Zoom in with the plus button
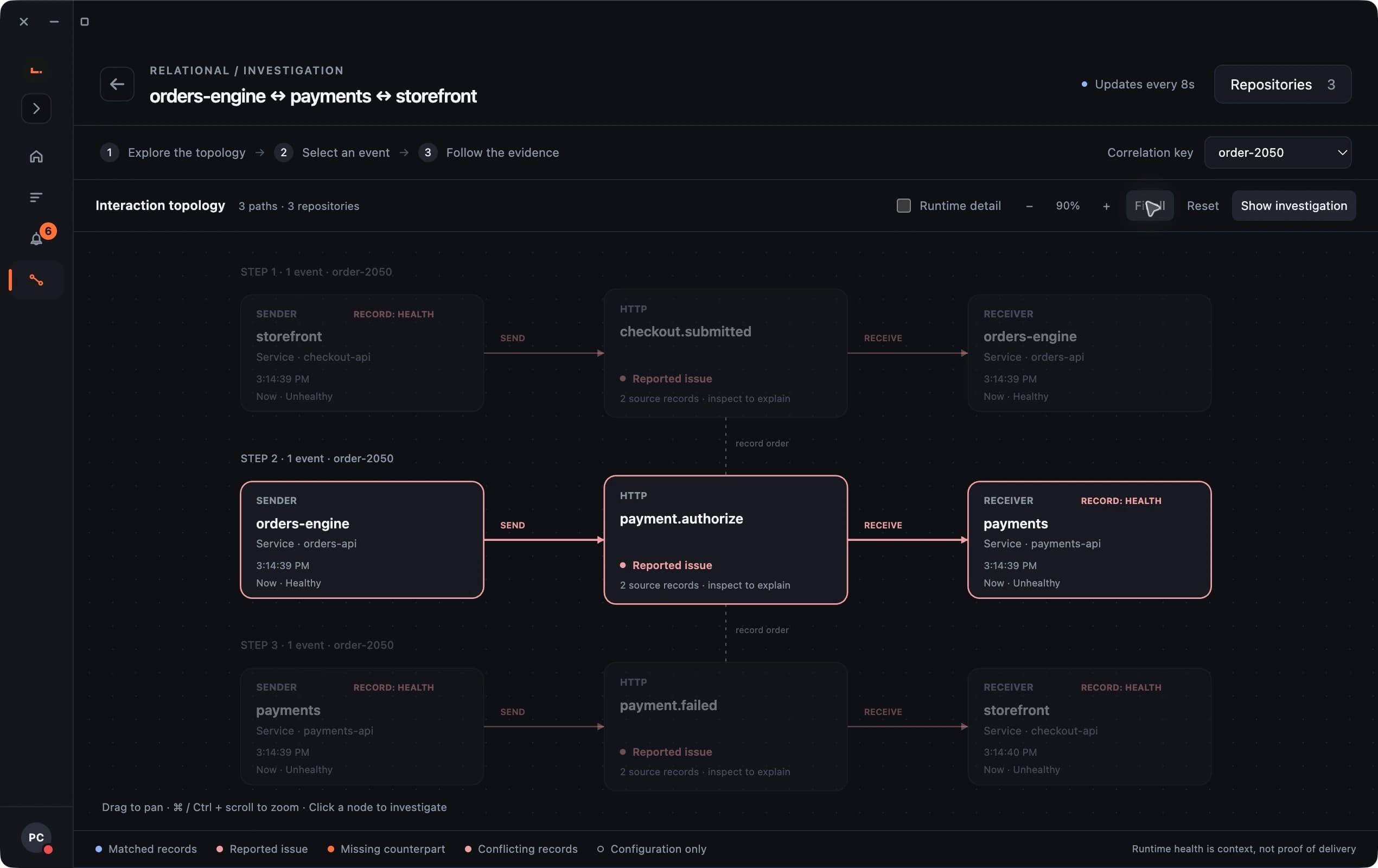The height and width of the screenshot is (868, 1378). click(x=1106, y=206)
